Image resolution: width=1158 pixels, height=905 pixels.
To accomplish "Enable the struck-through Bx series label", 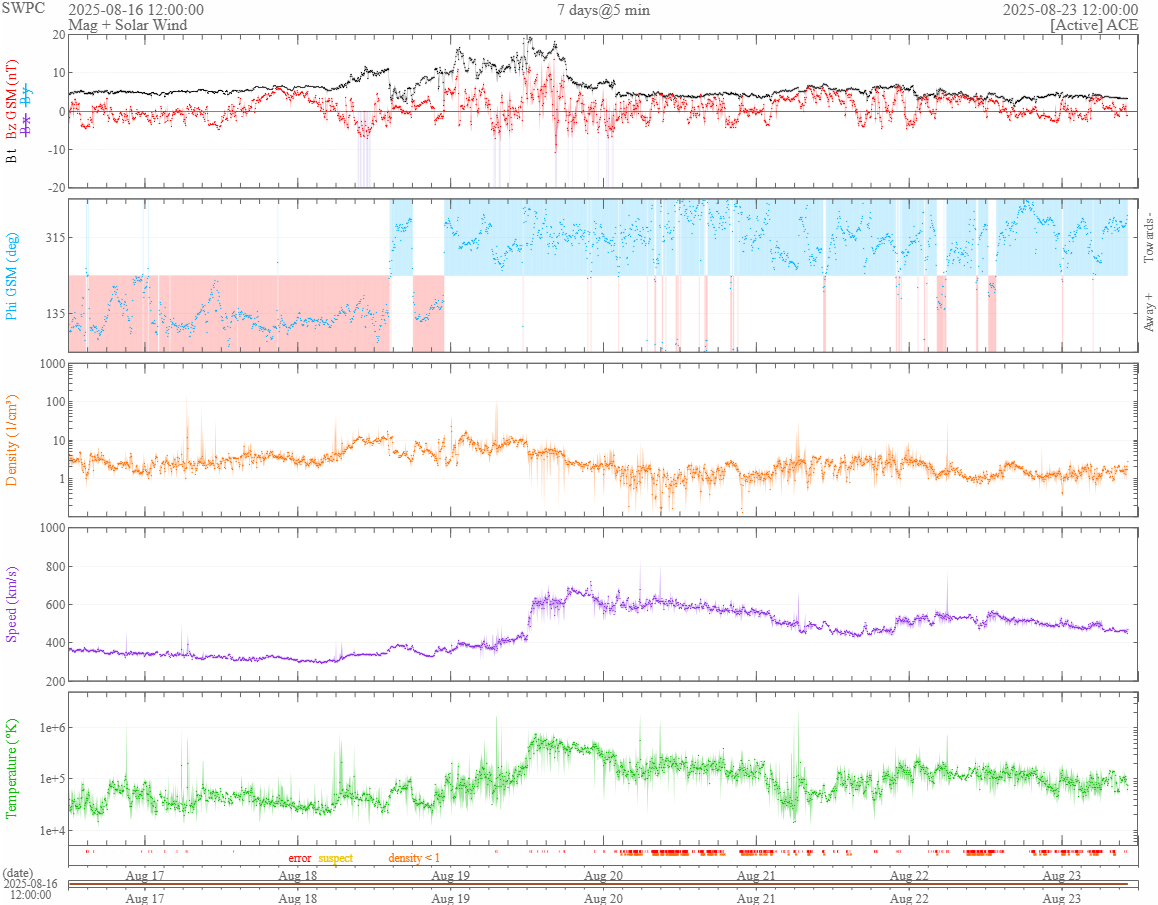I will click(27, 126).
